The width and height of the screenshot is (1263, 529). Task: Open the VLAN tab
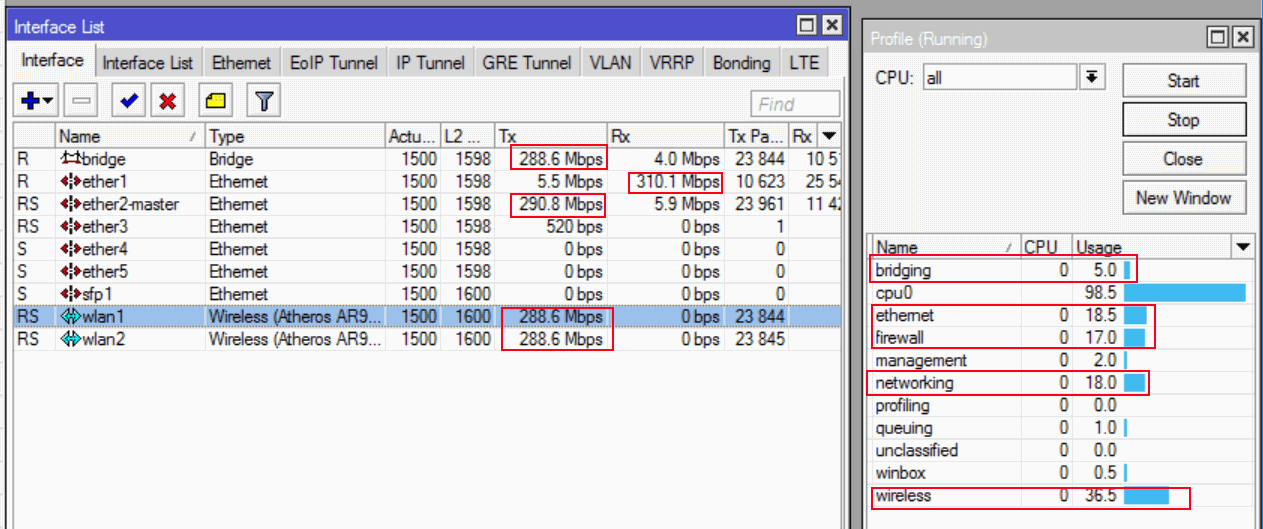click(610, 62)
